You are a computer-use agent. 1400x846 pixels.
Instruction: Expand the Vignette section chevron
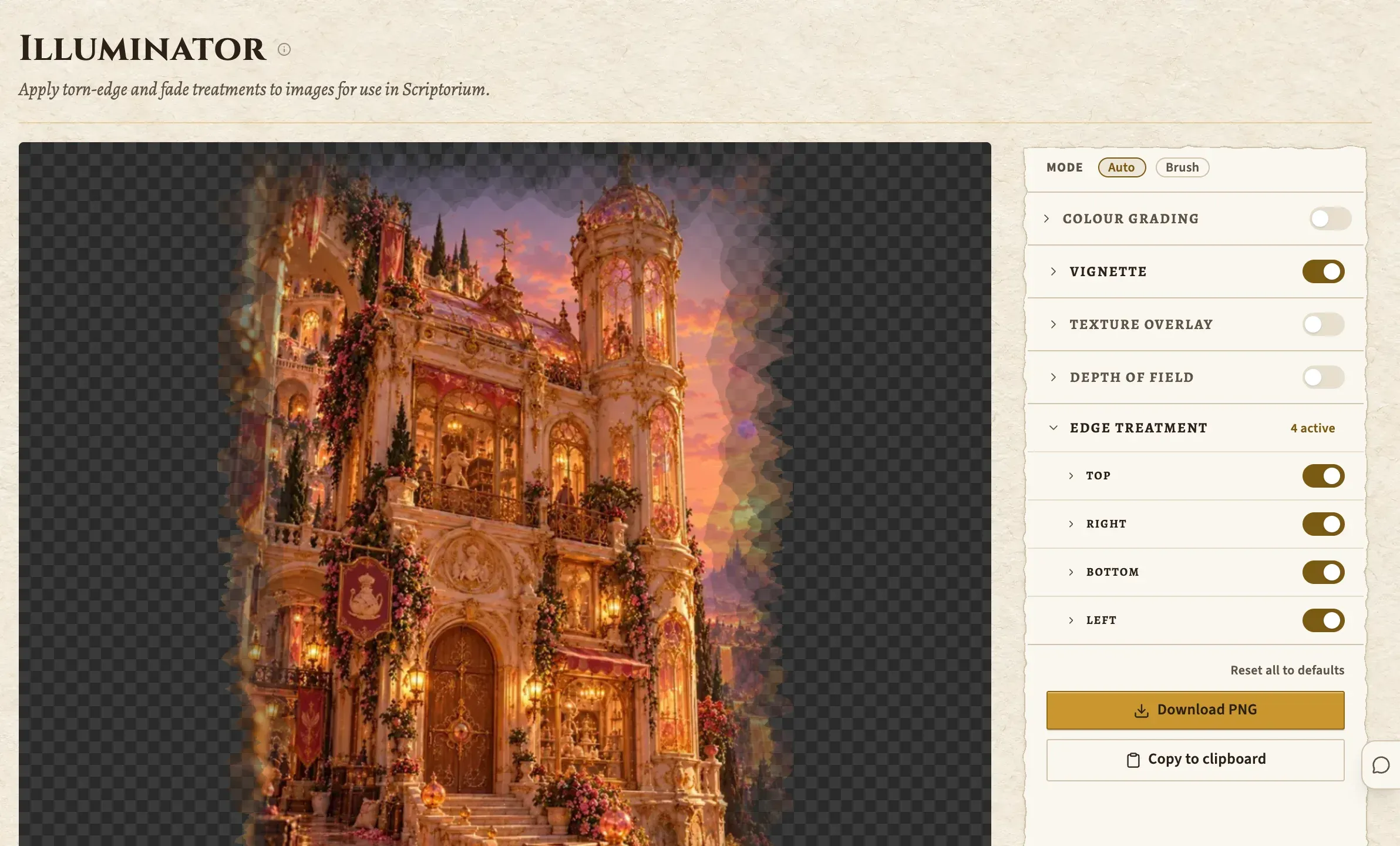[x=1054, y=271]
